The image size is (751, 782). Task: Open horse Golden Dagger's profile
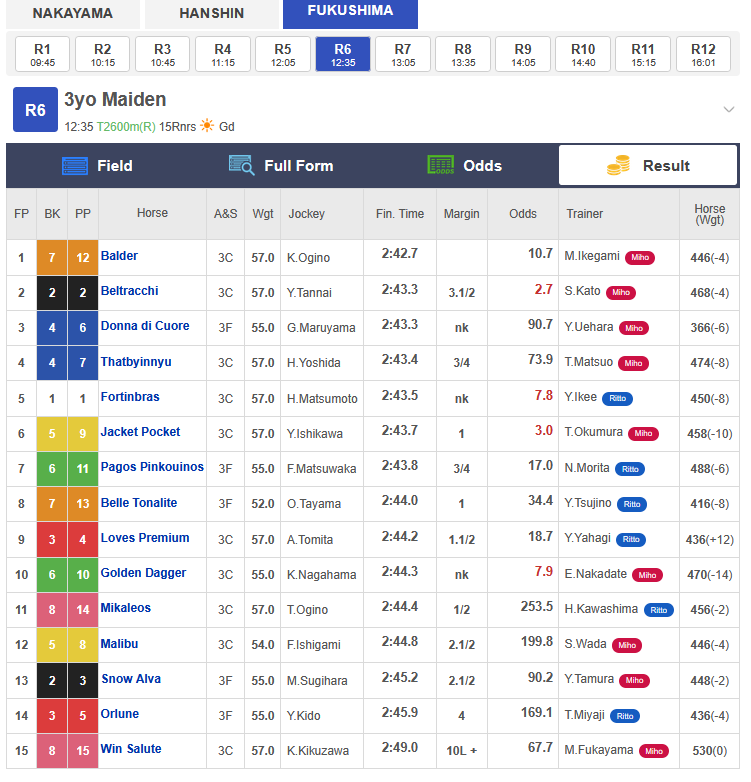144,573
